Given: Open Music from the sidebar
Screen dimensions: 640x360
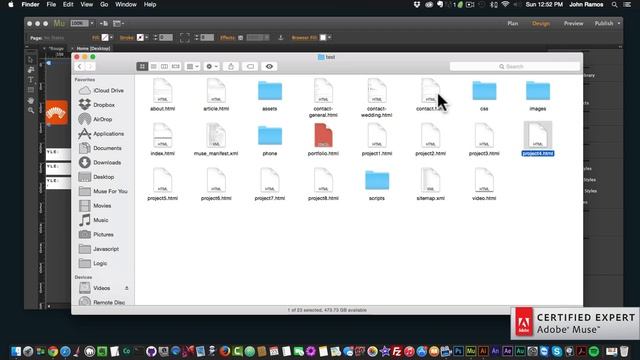Looking at the screenshot, I should click(x=102, y=220).
